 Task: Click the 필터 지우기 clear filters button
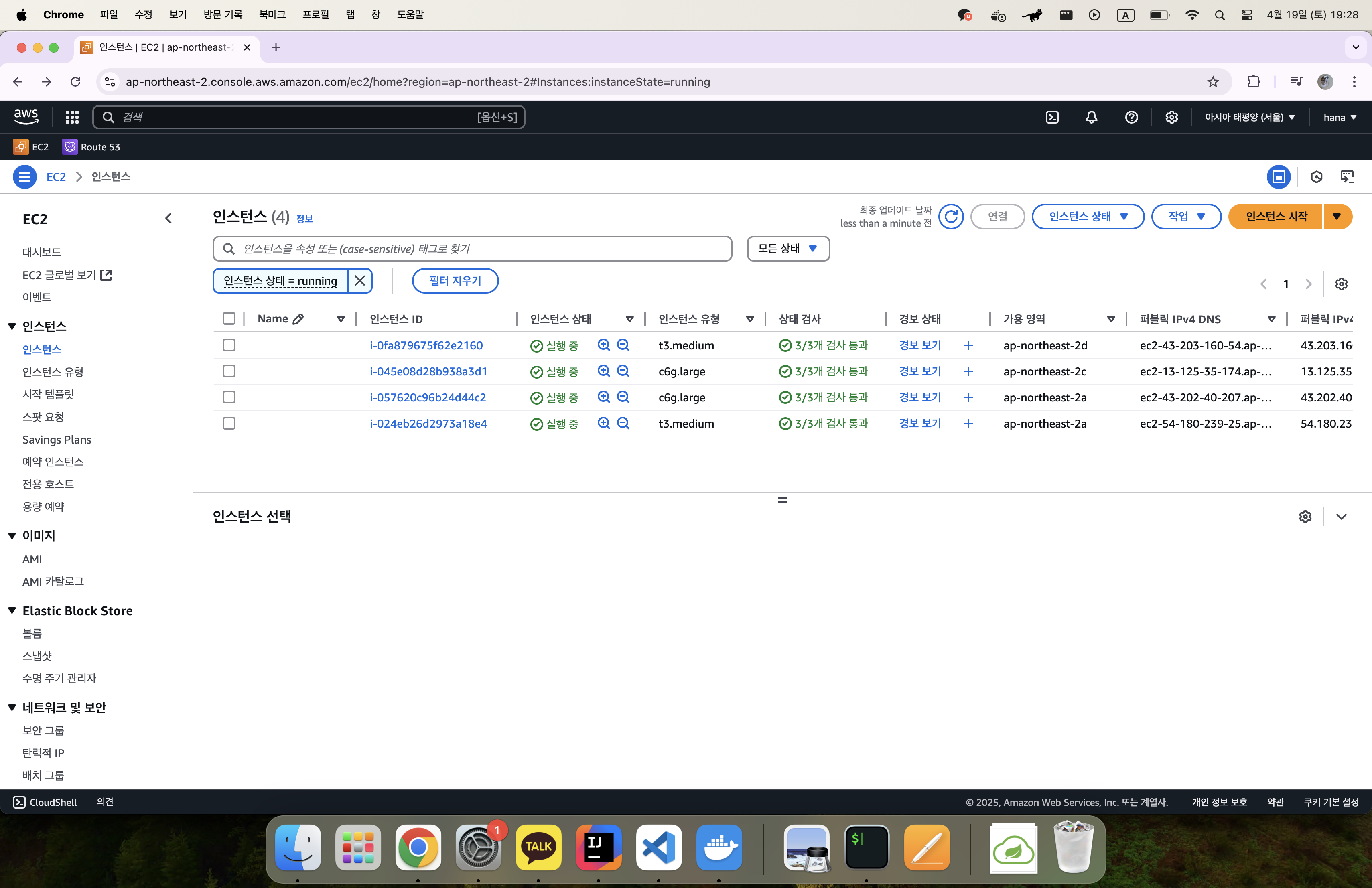point(455,281)
